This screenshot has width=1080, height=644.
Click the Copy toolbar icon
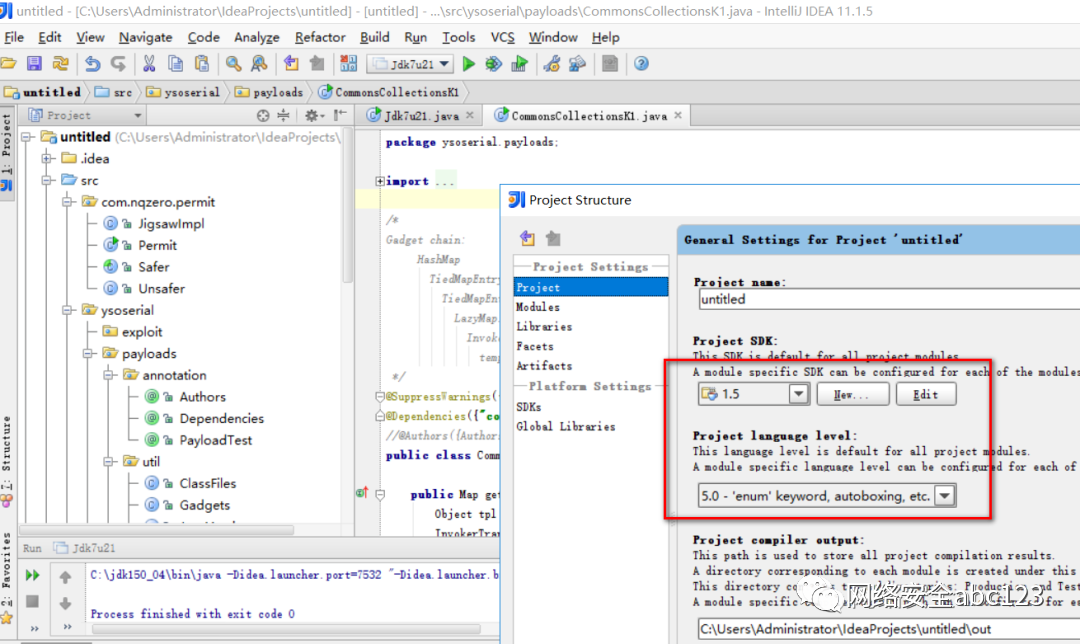(176, 64)
